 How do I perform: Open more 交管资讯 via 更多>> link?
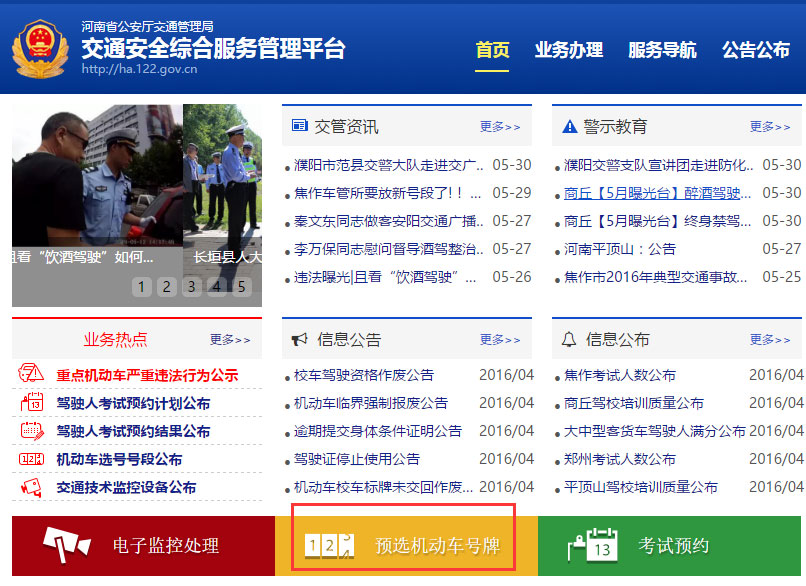tap(500, 126)
